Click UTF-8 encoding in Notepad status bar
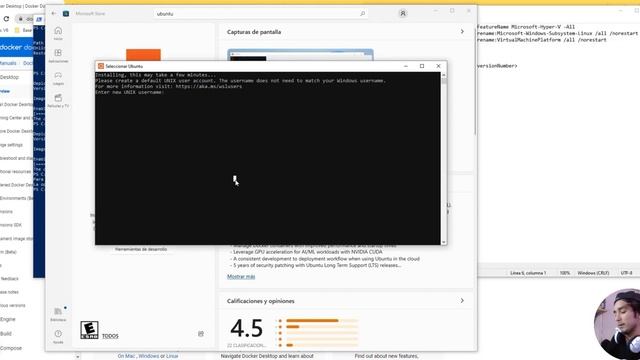Viewport: 640px width, 360px height. tap(627, 273)
